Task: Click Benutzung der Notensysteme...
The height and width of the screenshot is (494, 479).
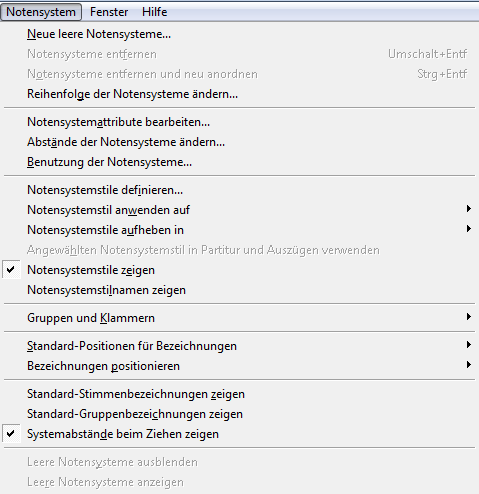Action: pos(239,162)
